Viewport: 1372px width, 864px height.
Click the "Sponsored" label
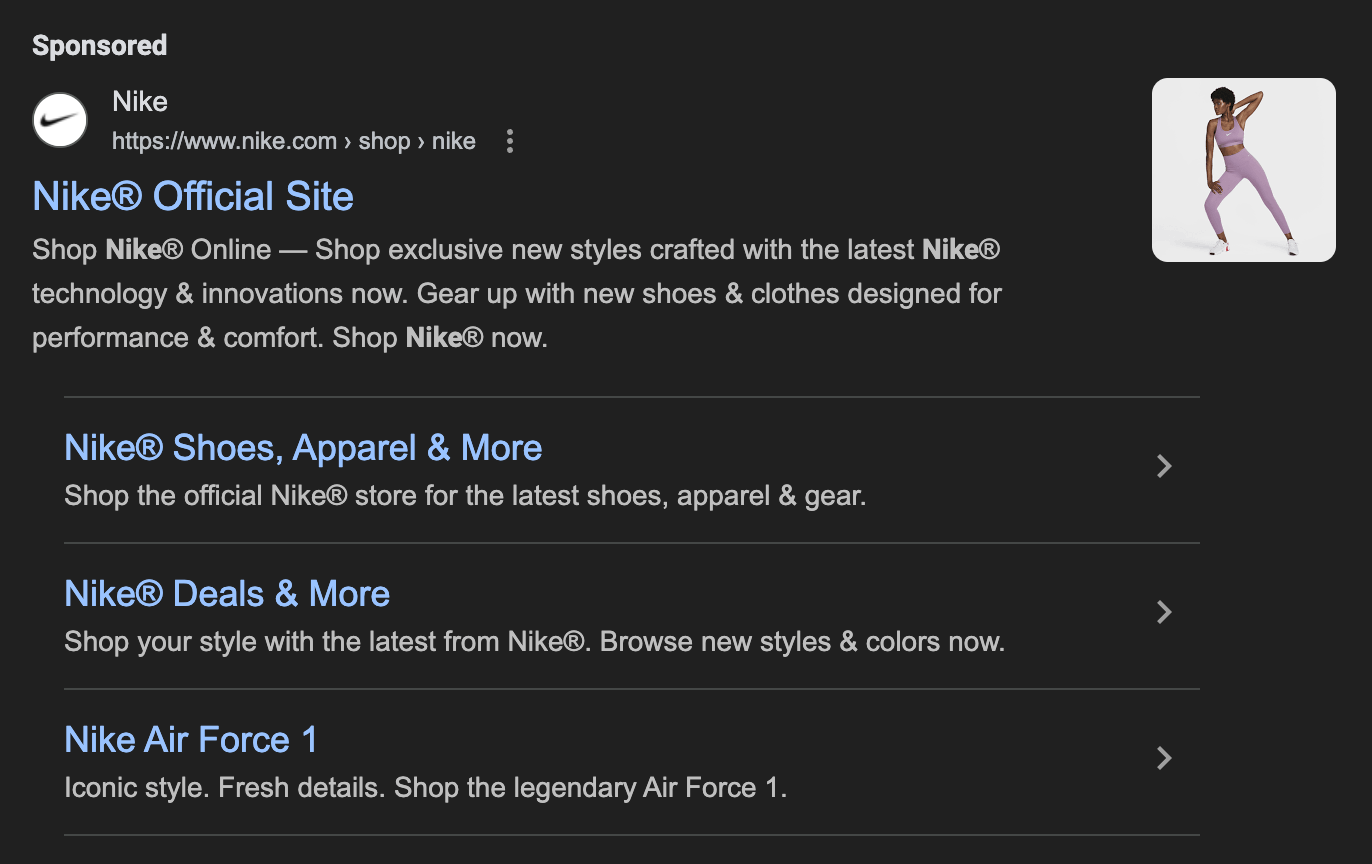click(99, 45)
